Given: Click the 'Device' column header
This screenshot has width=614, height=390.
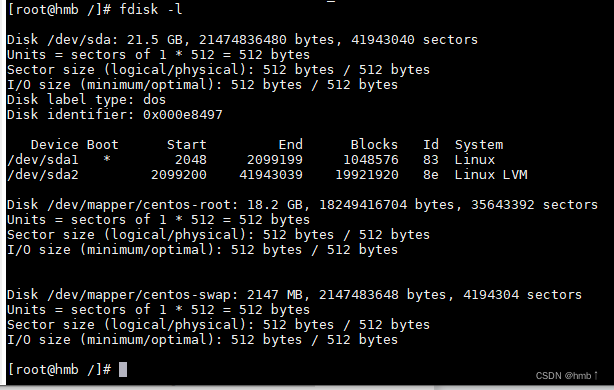Looking at the screenshot, I should click(x=55, y=145).
